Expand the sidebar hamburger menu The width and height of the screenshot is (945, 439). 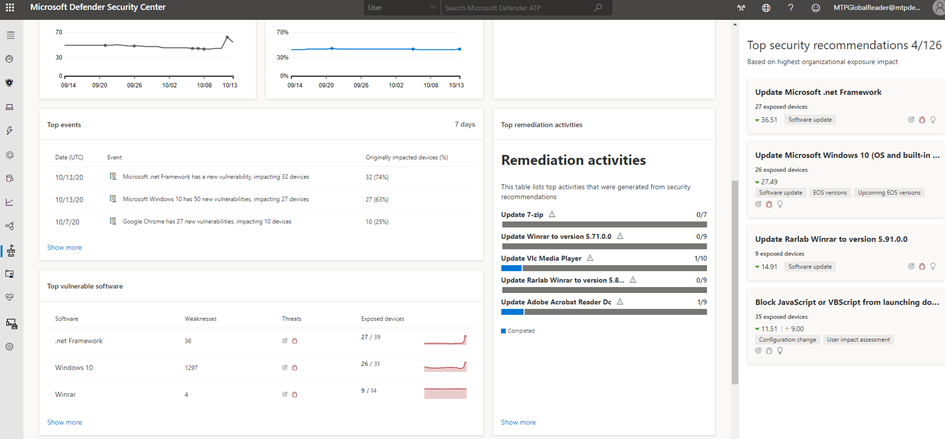10,35
